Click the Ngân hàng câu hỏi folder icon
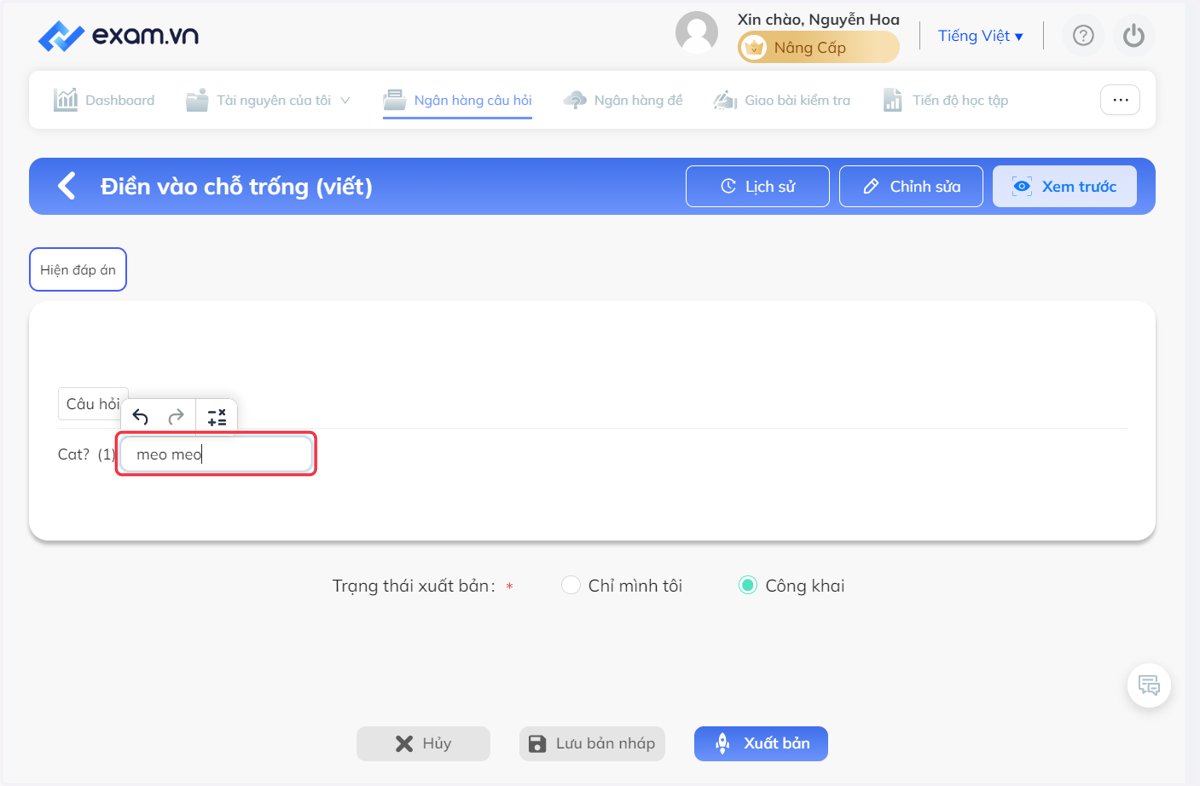 click(x=395, y=100)
